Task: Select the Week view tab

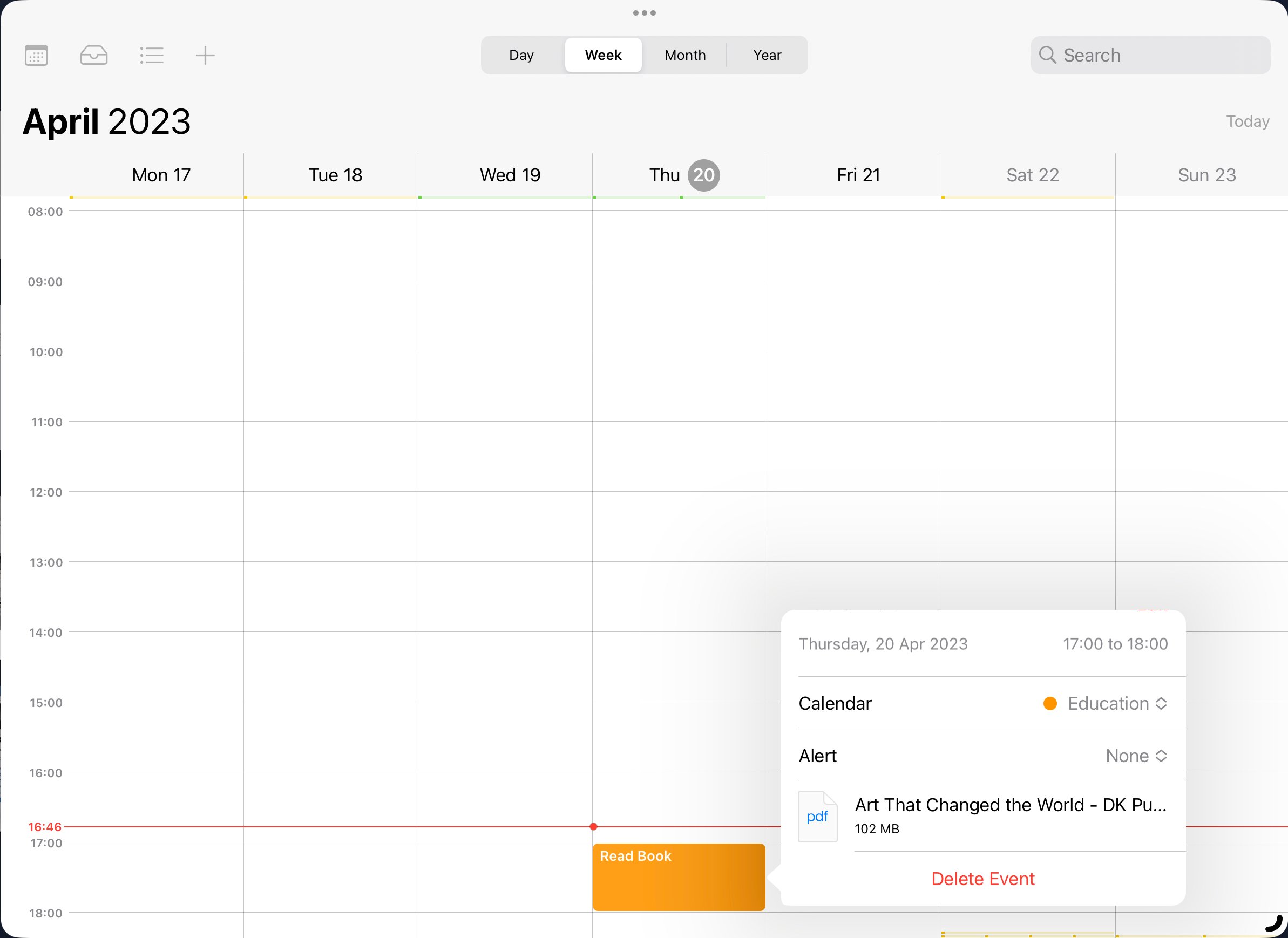Action: pos(603,55)
